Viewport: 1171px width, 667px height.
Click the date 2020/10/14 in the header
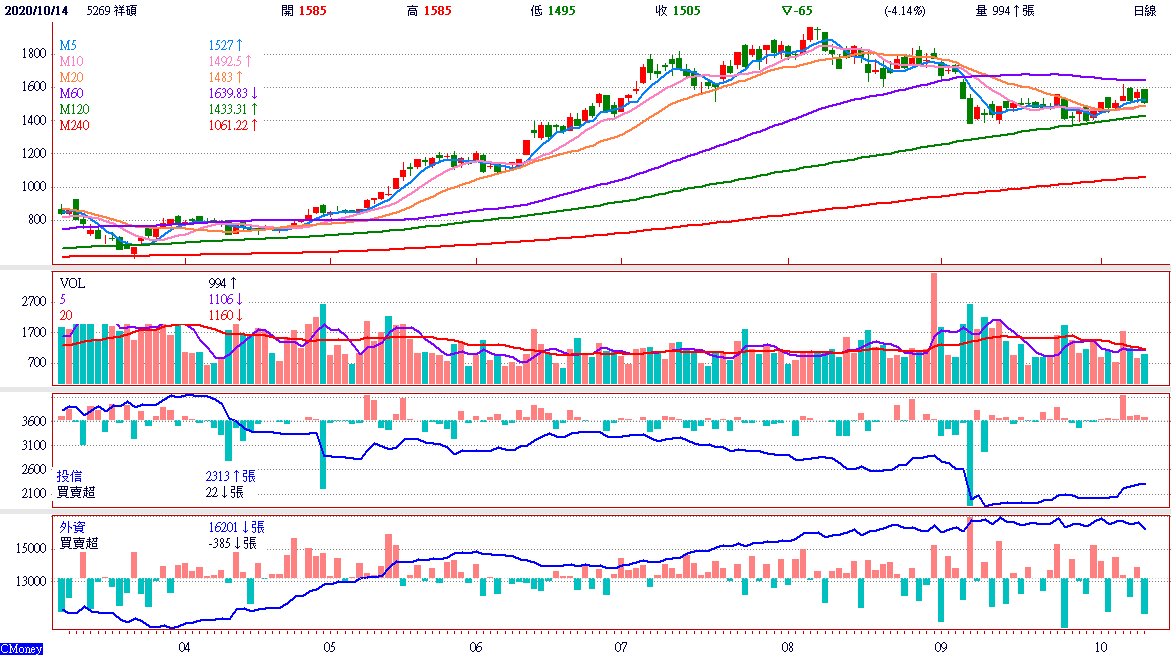coord(39,11)
